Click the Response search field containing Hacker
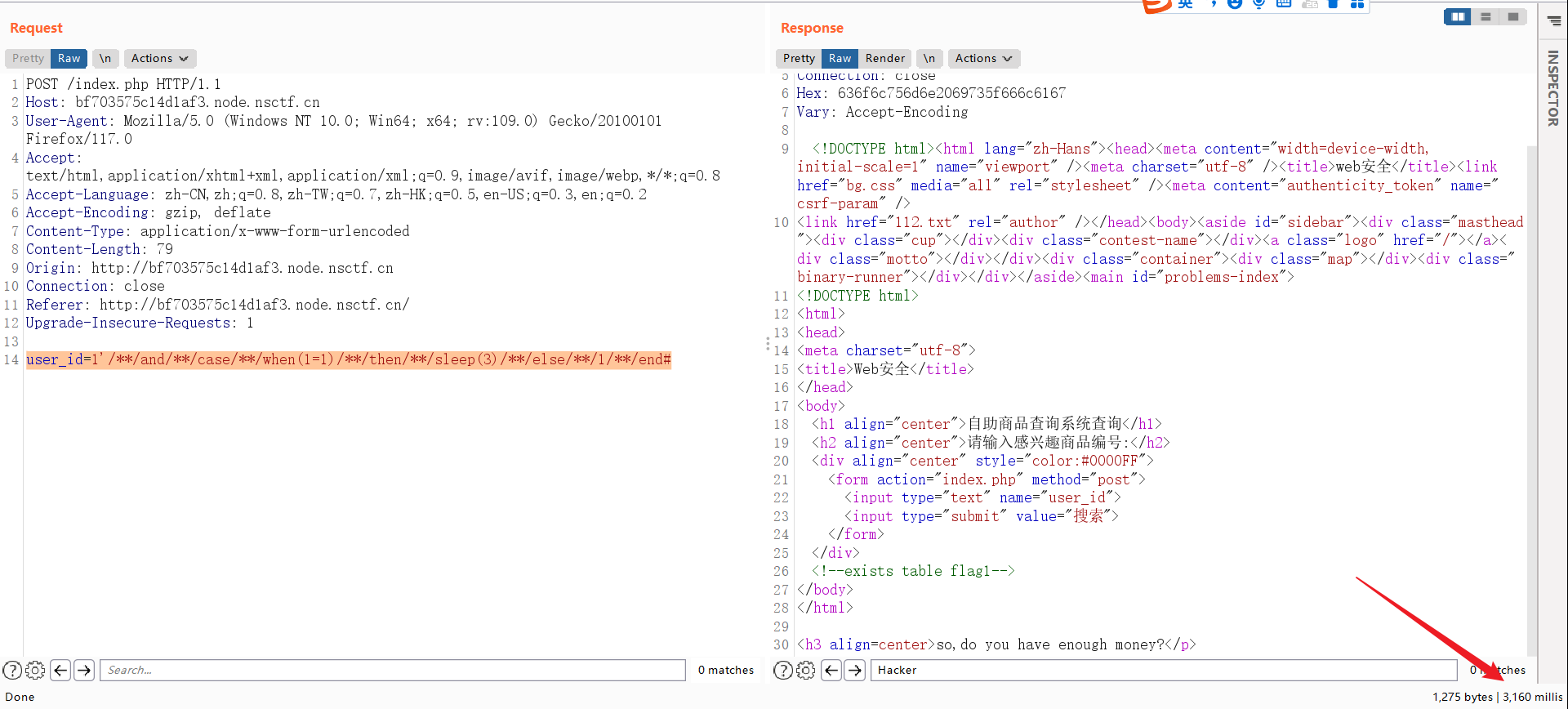The image size is (1568, 709). [x=1164, y=671]
